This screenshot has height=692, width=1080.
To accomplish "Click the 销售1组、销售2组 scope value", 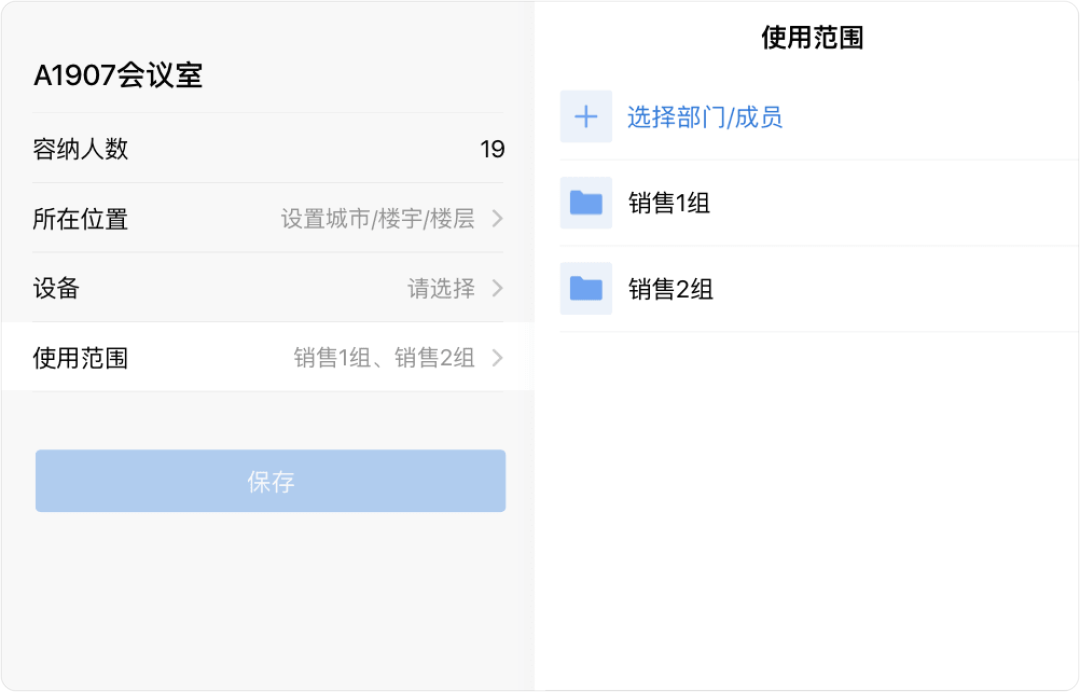I will coord(384,358).
